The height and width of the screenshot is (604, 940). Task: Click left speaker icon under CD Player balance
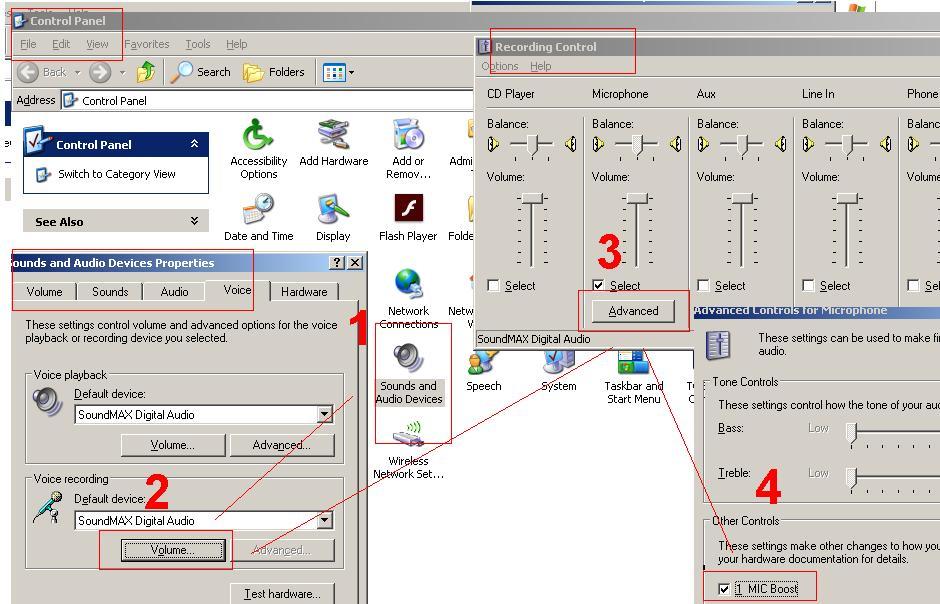coord(493,144)
